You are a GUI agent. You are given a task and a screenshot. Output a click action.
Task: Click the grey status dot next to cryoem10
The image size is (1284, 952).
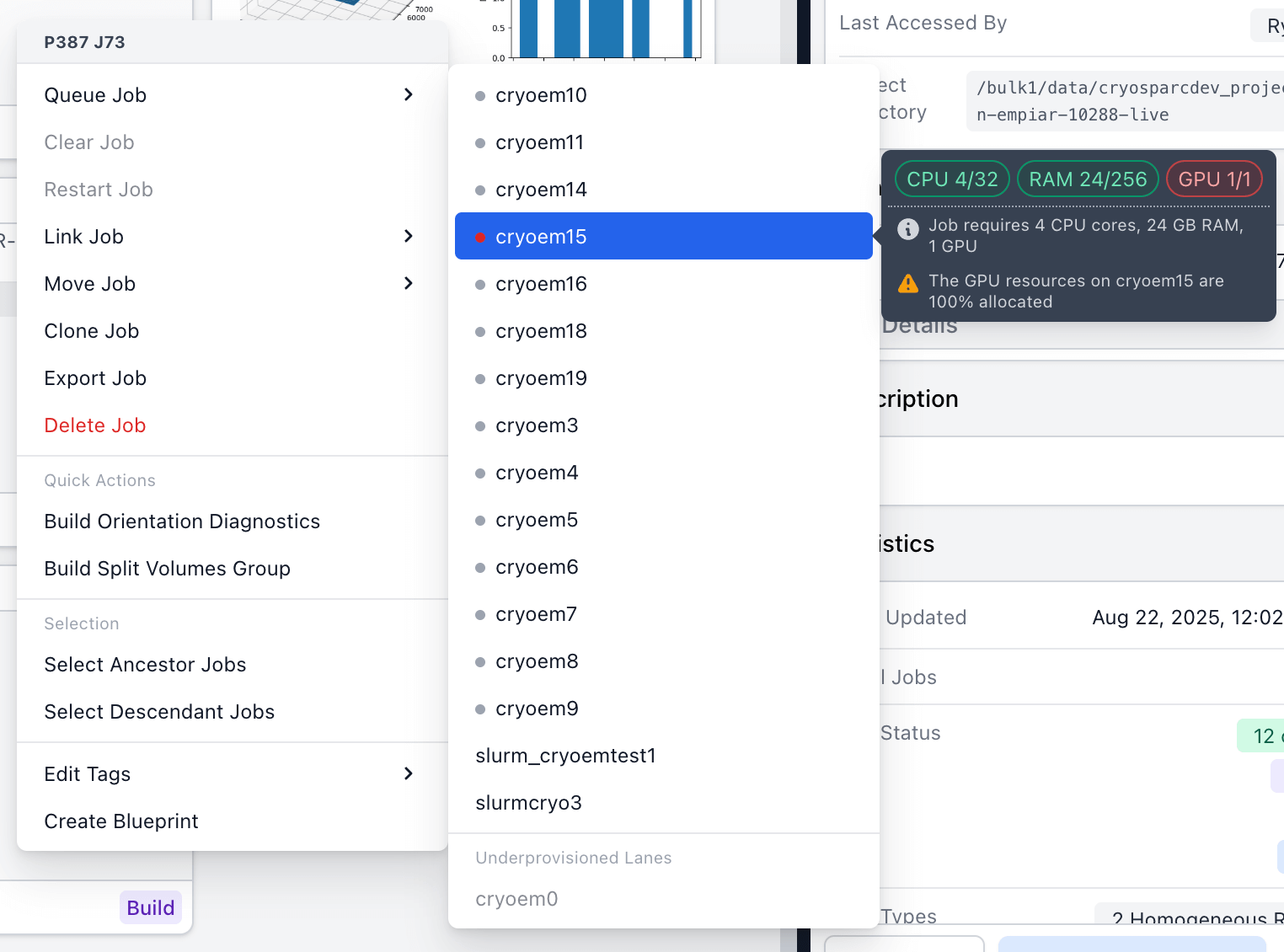point(480,95)
